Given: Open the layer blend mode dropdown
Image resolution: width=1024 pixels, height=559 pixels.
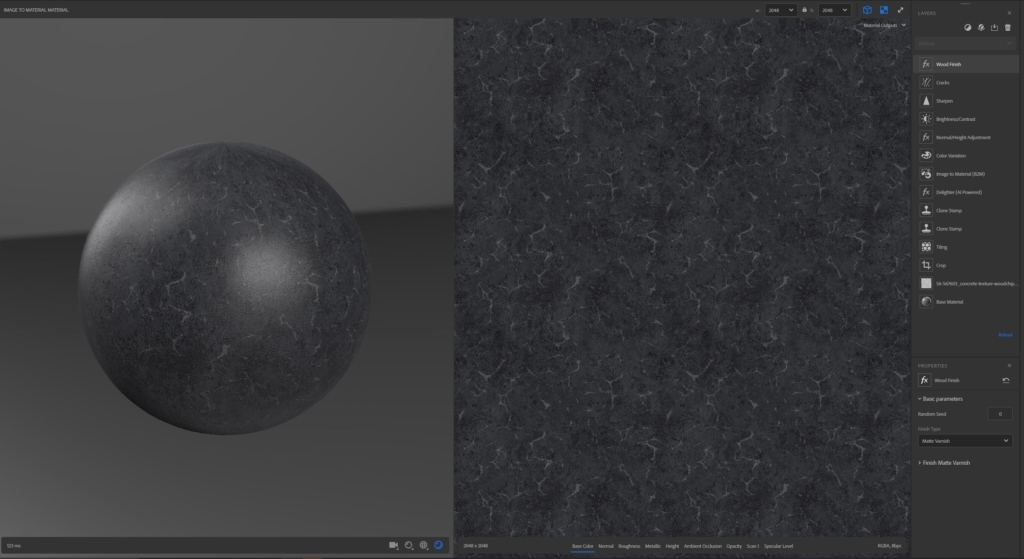Looking at the screenshot, I should pos(965,43).
